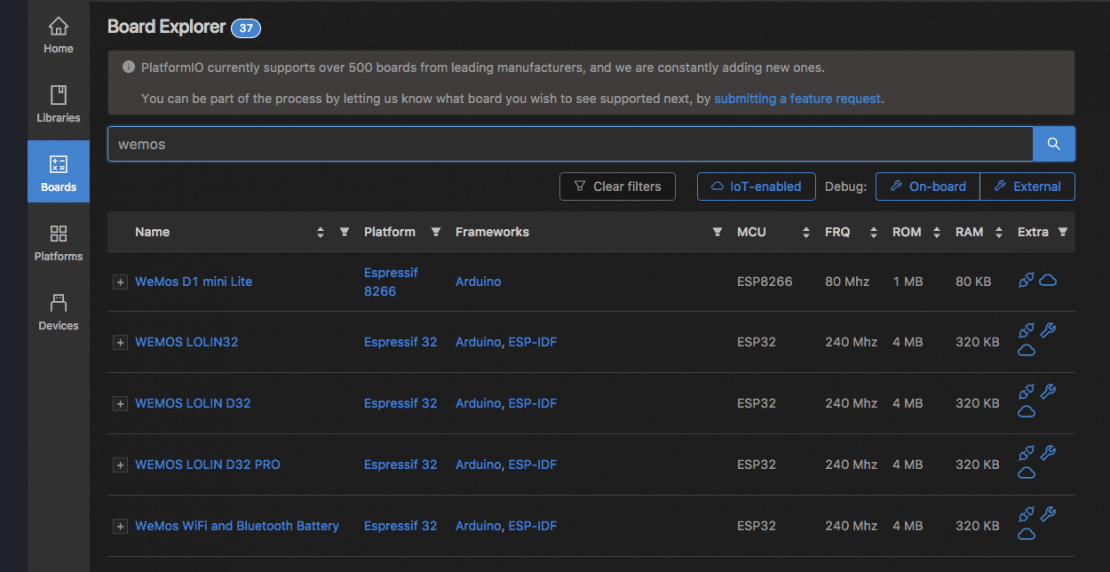Click wrench icon in WeMos WiFi and Bluetooth Battery row
This screenshot has height=572, width=1110.
click(1048, 514)
